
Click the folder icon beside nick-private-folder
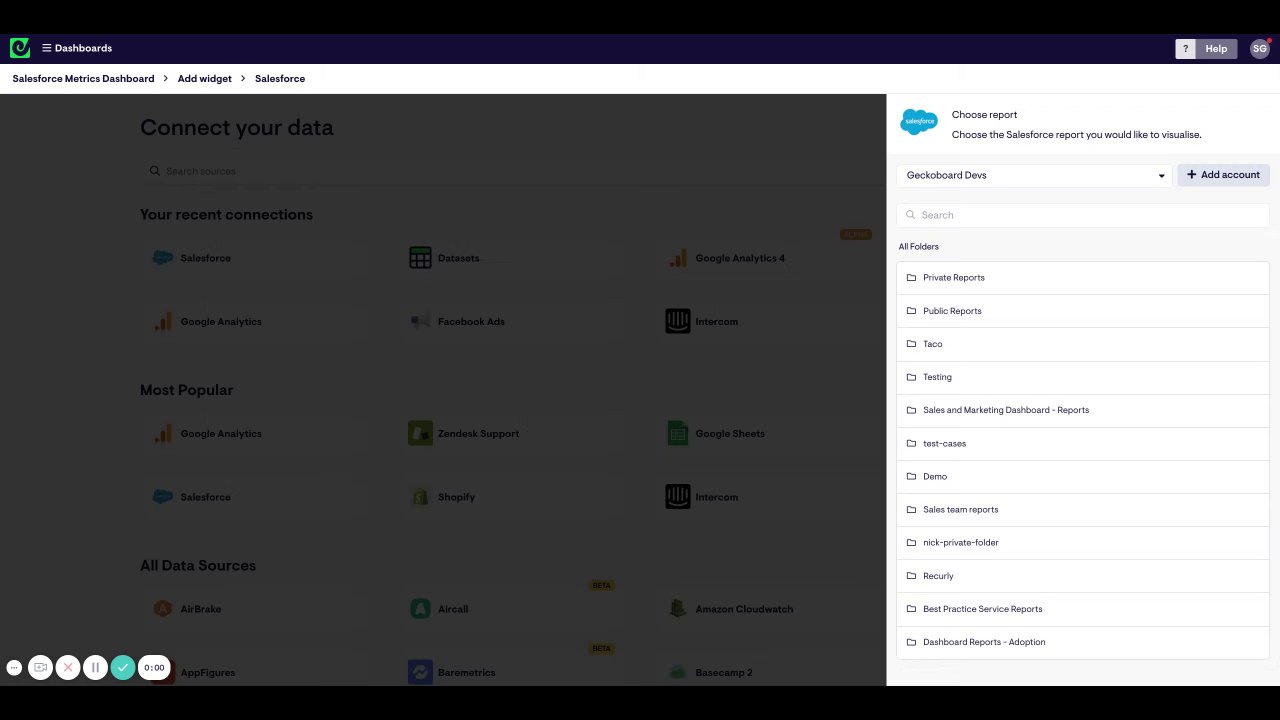click(x=911, y=543)
